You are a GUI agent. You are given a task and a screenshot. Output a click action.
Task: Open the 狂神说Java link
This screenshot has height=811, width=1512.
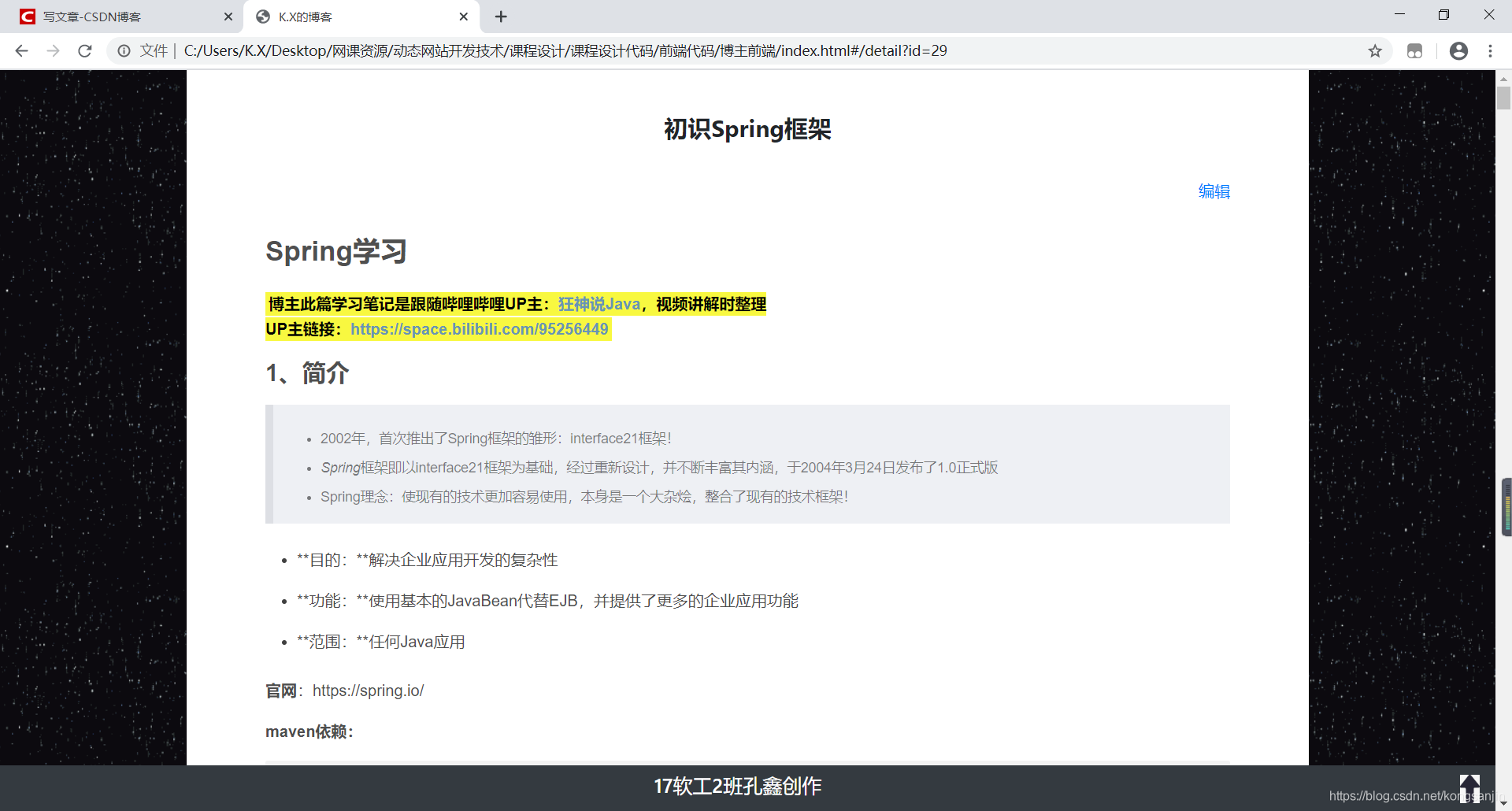[599, 304]
